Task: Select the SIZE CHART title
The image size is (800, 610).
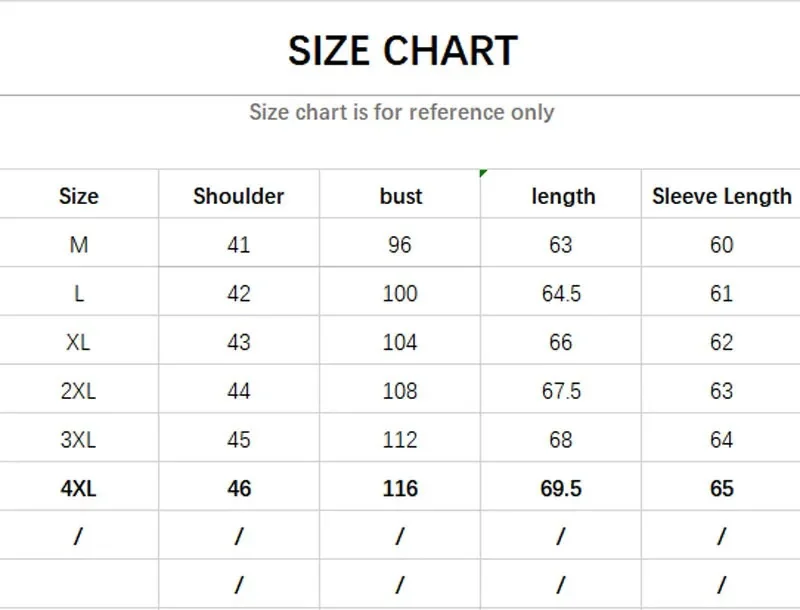Action: (403, 50)
